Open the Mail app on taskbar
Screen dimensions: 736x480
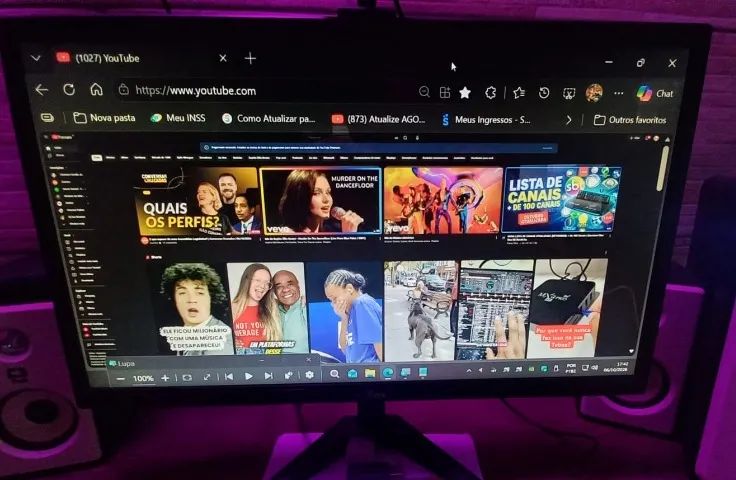click(352, 373)
